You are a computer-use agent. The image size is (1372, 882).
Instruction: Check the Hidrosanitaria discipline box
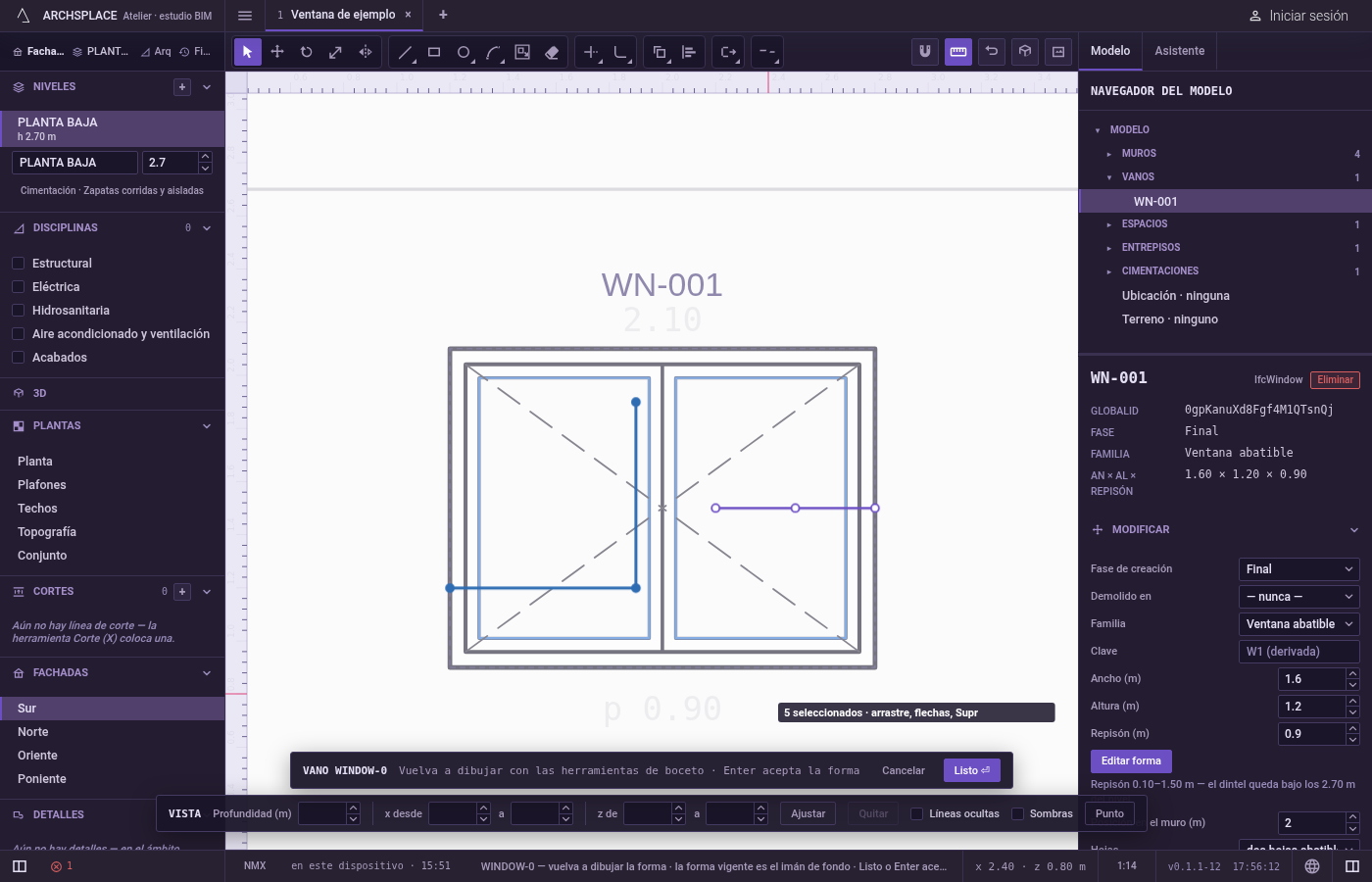(18, 311)
